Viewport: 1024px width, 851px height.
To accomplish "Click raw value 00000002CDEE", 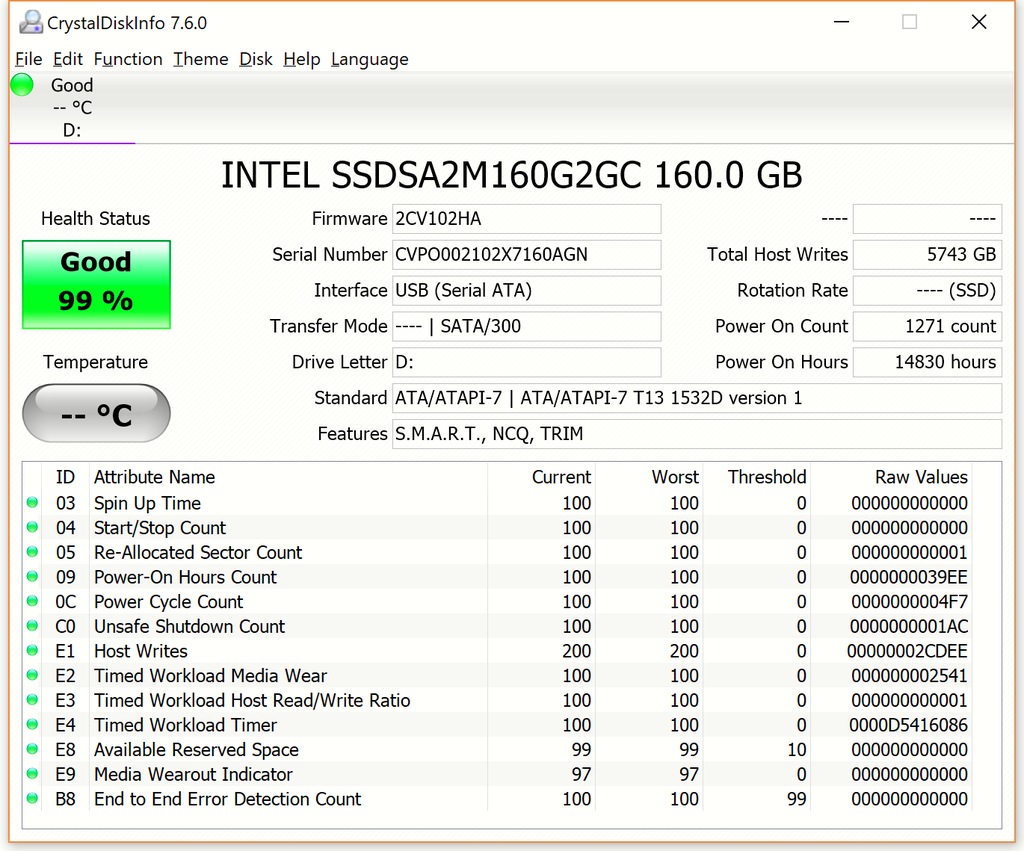I will point(907,650).
